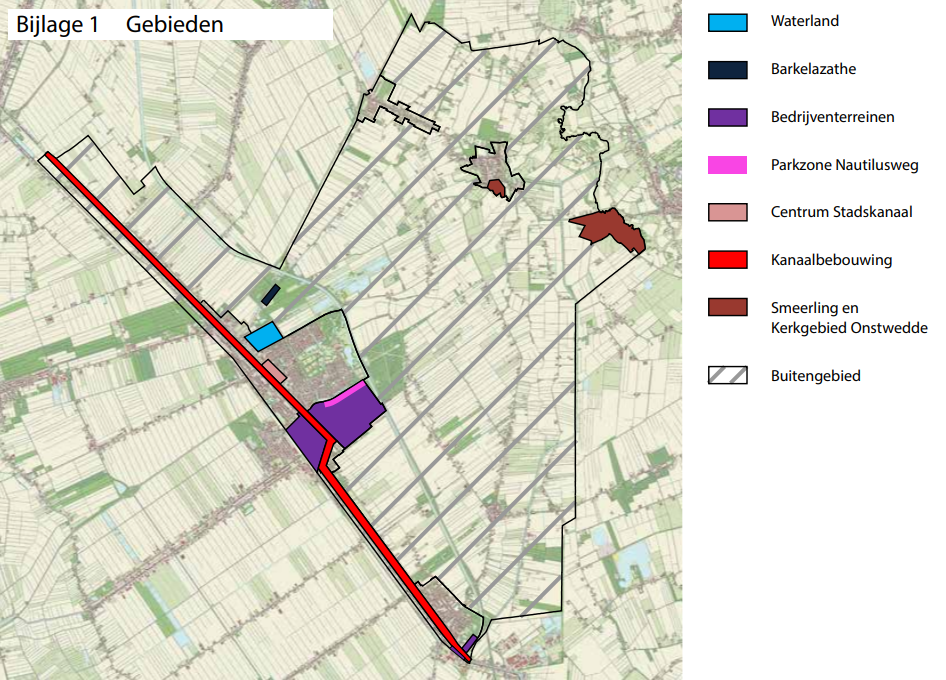The height and width of the screenshot is (680, 946).
Task: Select the 'Bedrijventerreinen' legend label
Action: point(833,117)
